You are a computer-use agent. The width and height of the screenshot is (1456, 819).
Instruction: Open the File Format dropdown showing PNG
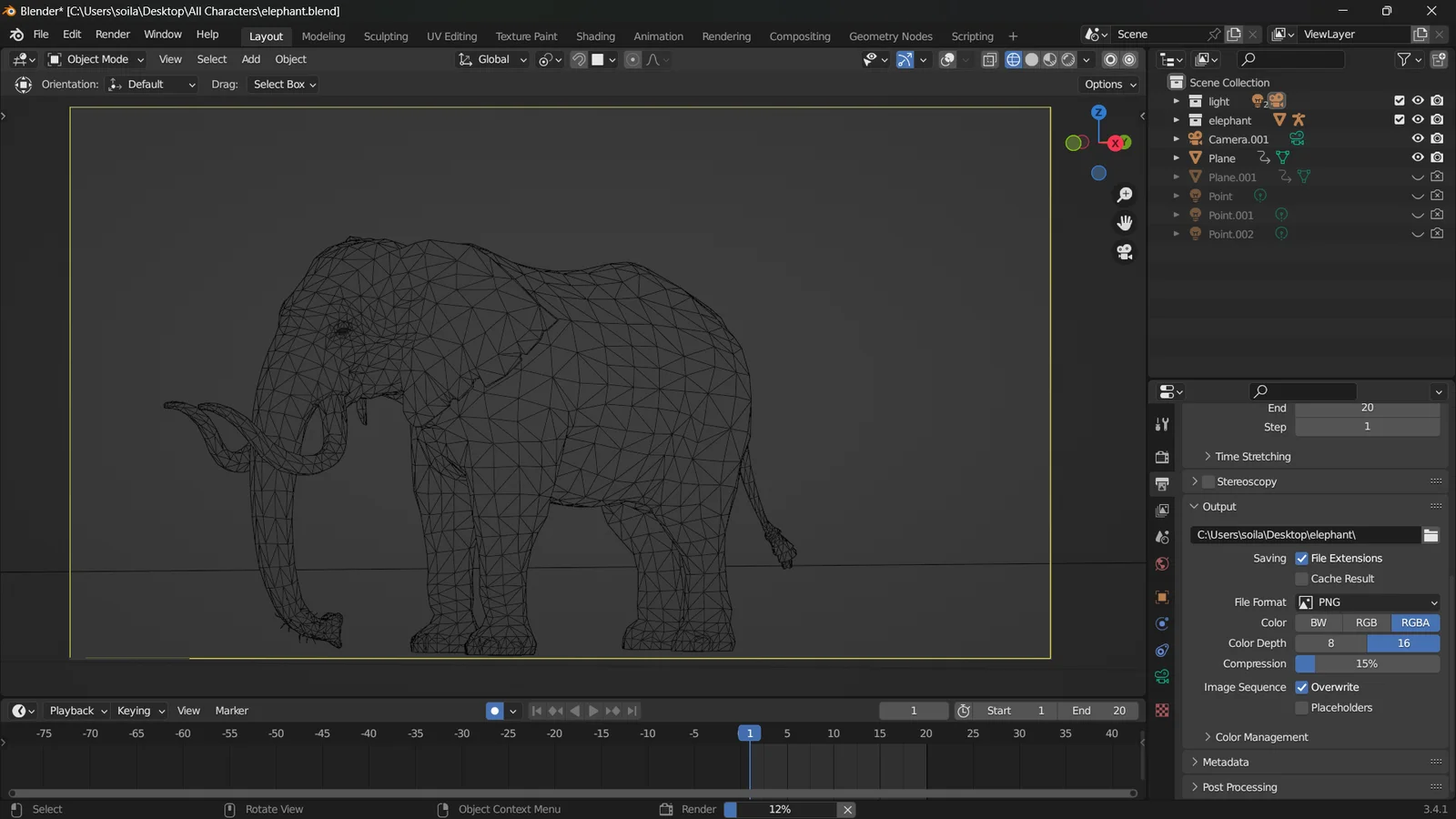tap(1365, 602)
